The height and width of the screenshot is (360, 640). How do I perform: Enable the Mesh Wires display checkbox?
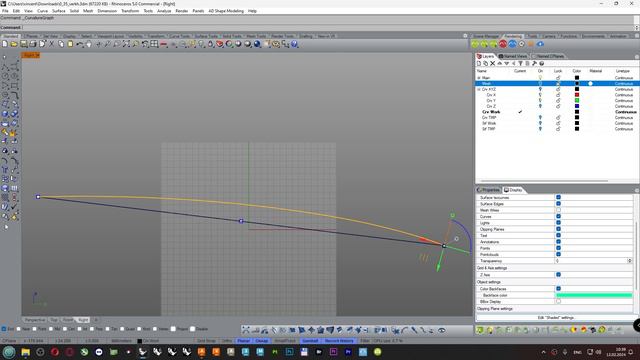click(558, 210)
